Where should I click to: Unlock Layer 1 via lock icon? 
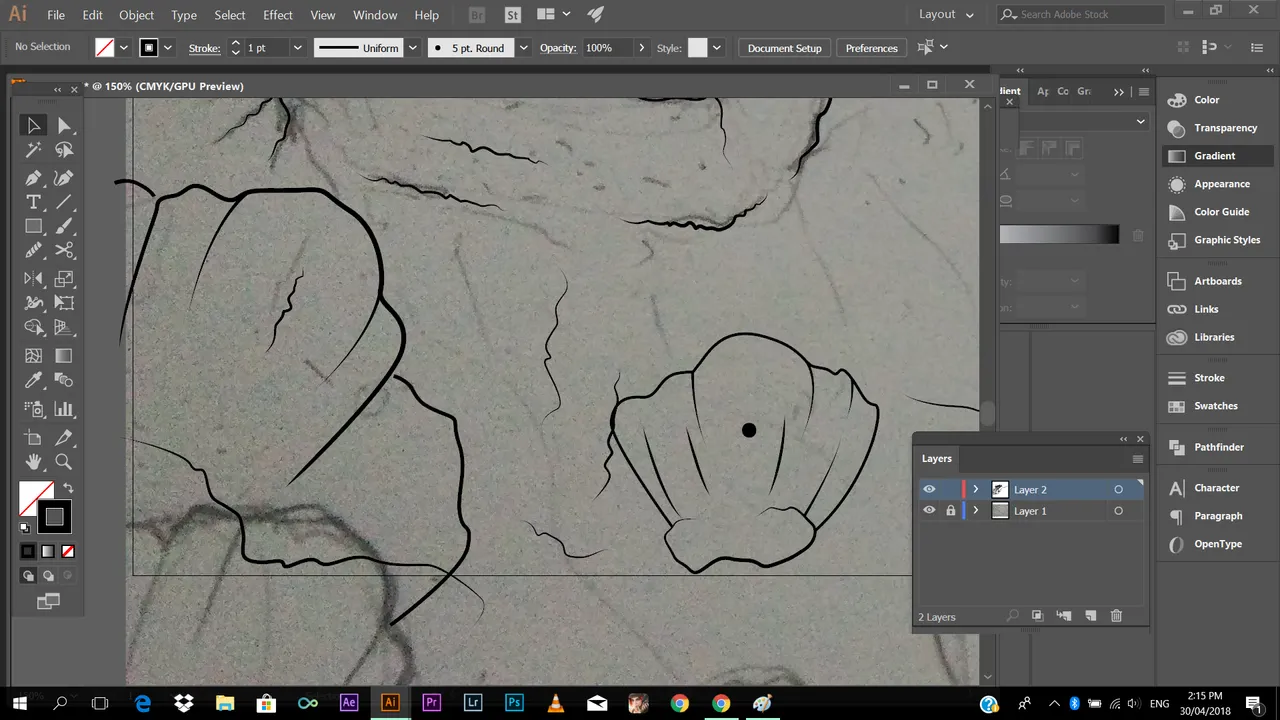(x=950, y=510)
